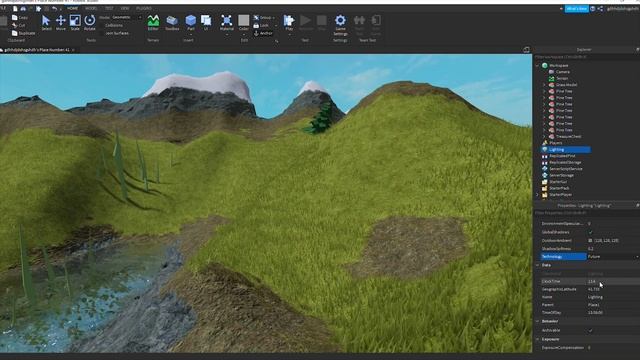The height and width of the screenshot is (360, 640).
Task: Collapse the Data properties section
Action: pyautogui.click(x=538, y=265)
